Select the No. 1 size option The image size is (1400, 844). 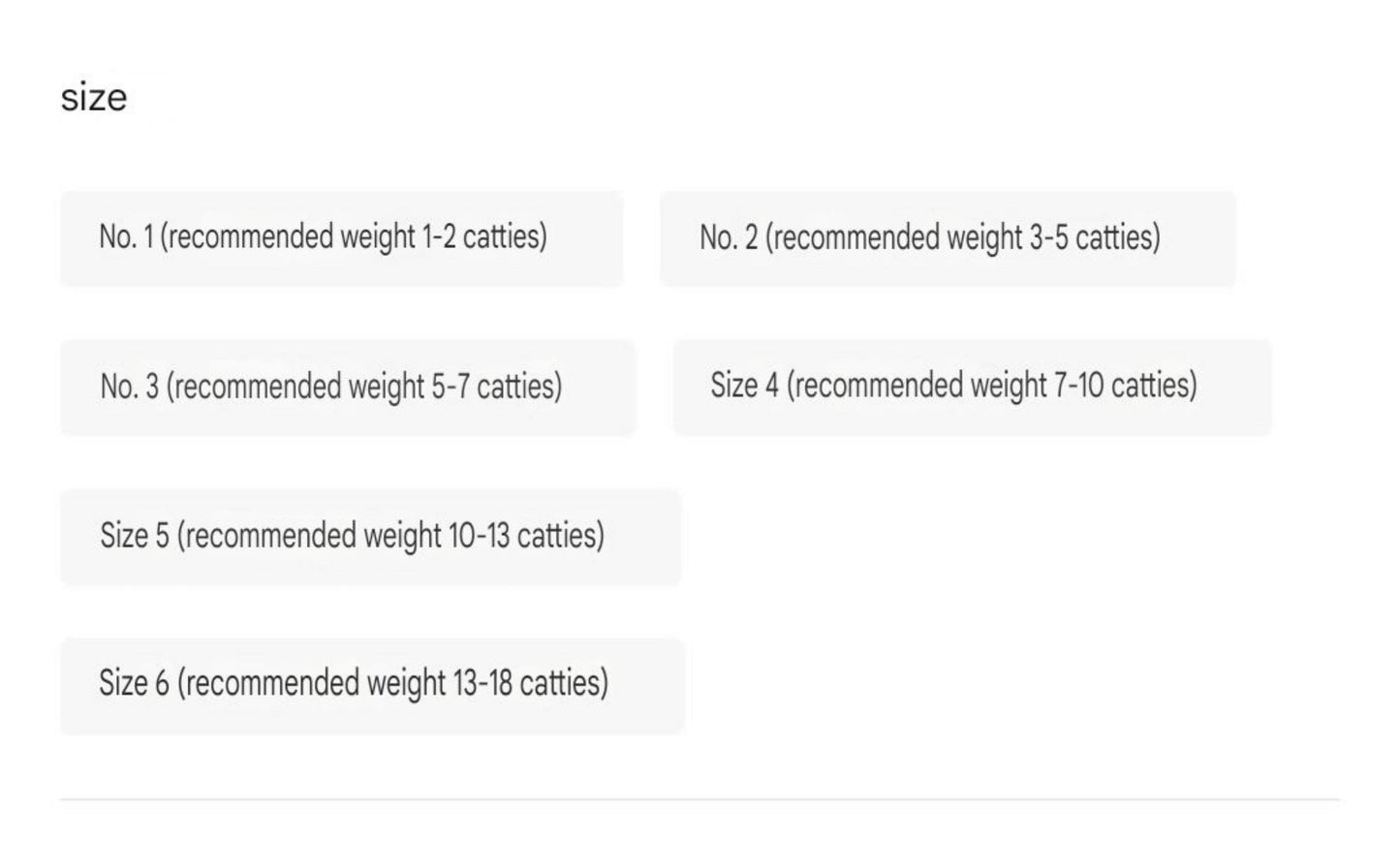(341, 238)
